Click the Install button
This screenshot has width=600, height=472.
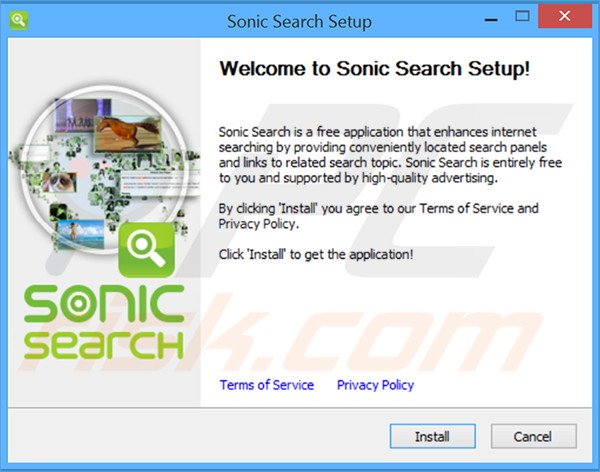432,436
